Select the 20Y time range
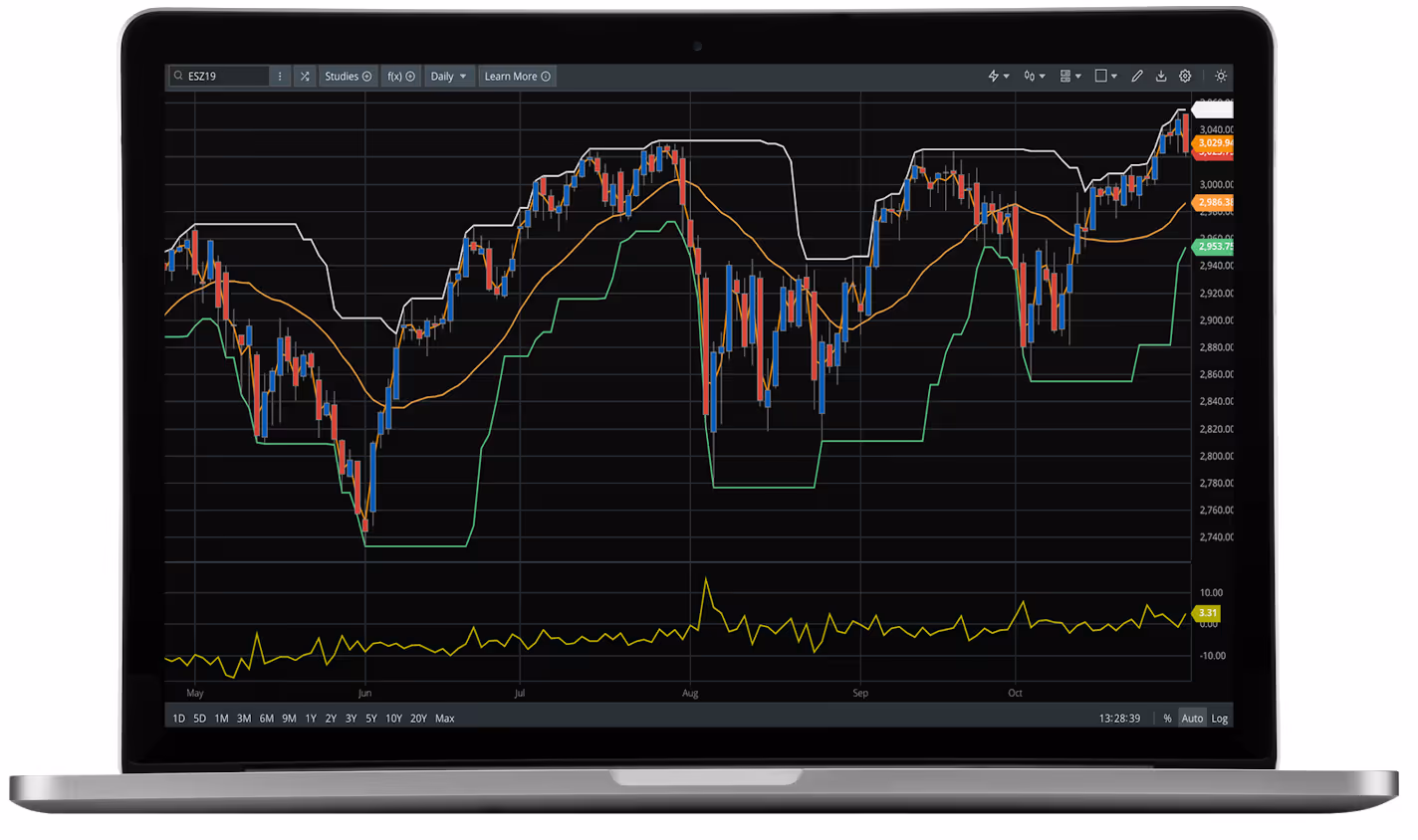This screenshot has height=840, width=1418. (418, 718)
